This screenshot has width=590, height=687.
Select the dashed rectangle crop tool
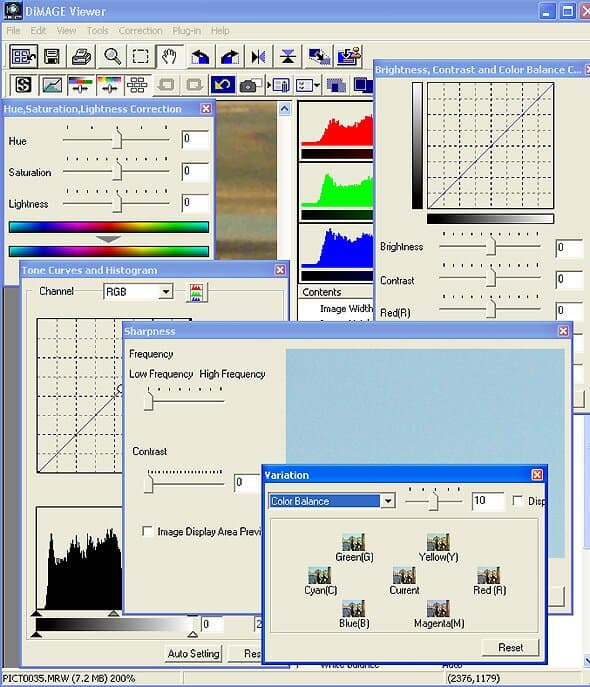coord(141,57)
